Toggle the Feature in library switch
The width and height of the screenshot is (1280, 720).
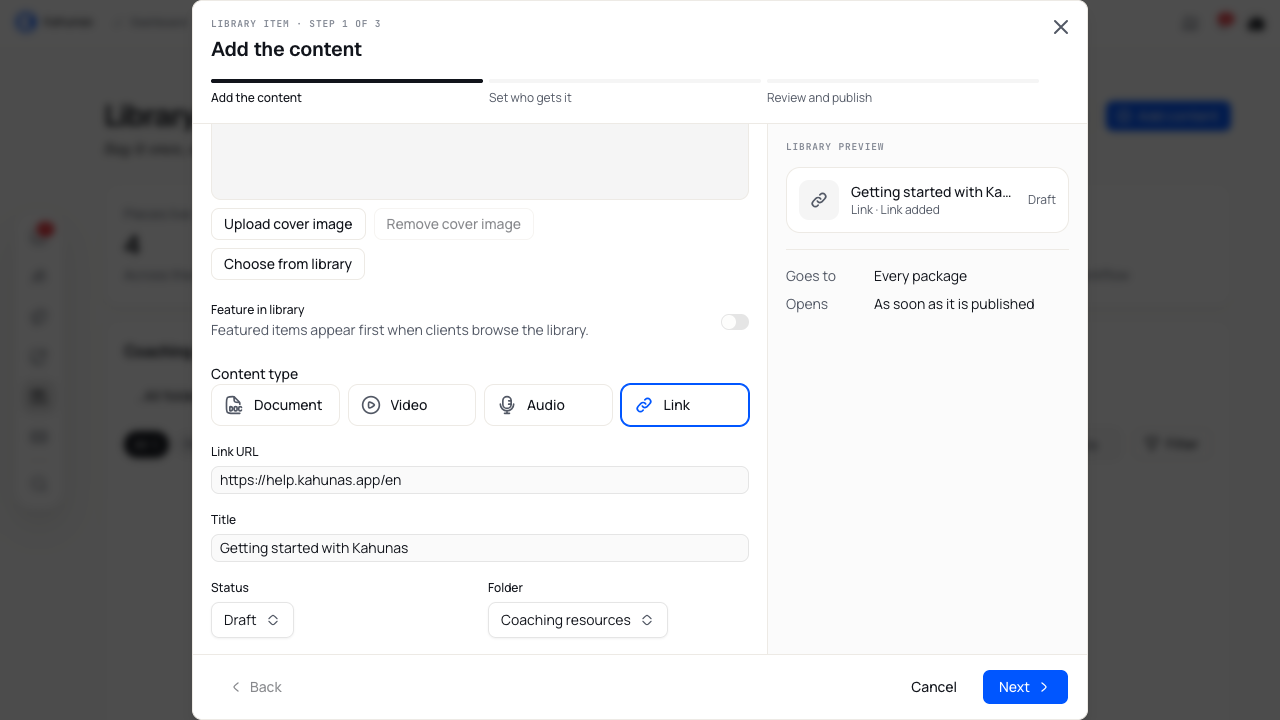(x=735, y=322)
